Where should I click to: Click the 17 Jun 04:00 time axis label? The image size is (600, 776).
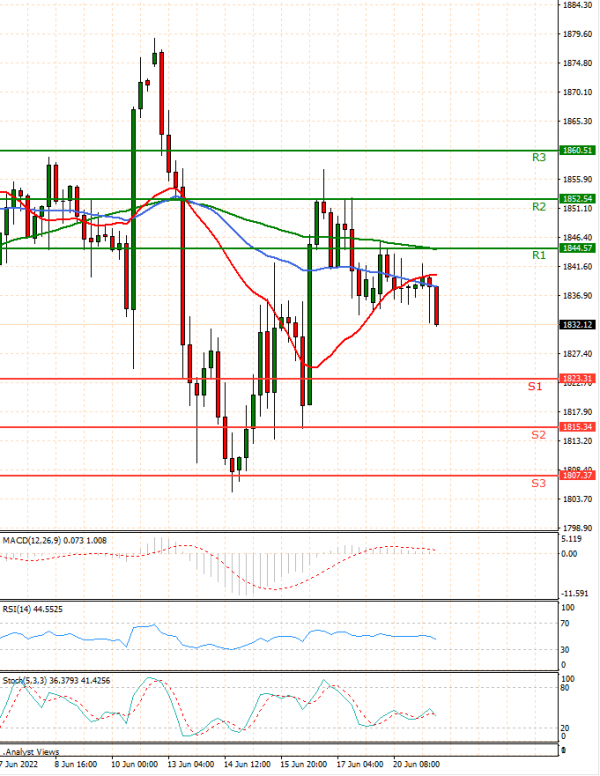pyautogui.click(x=360, y=765)
